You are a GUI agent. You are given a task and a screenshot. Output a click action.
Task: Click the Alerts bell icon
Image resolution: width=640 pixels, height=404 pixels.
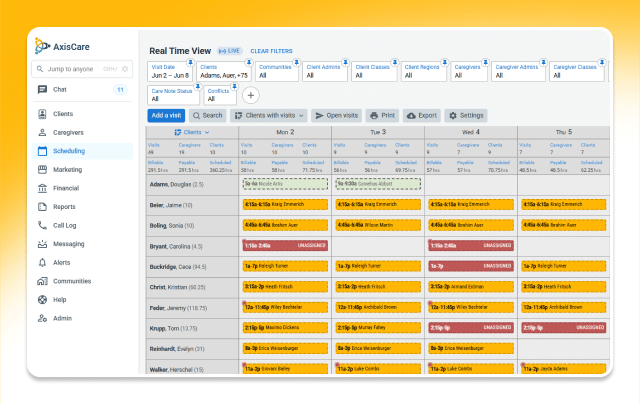pyautogui.click(x=42, y=262)
